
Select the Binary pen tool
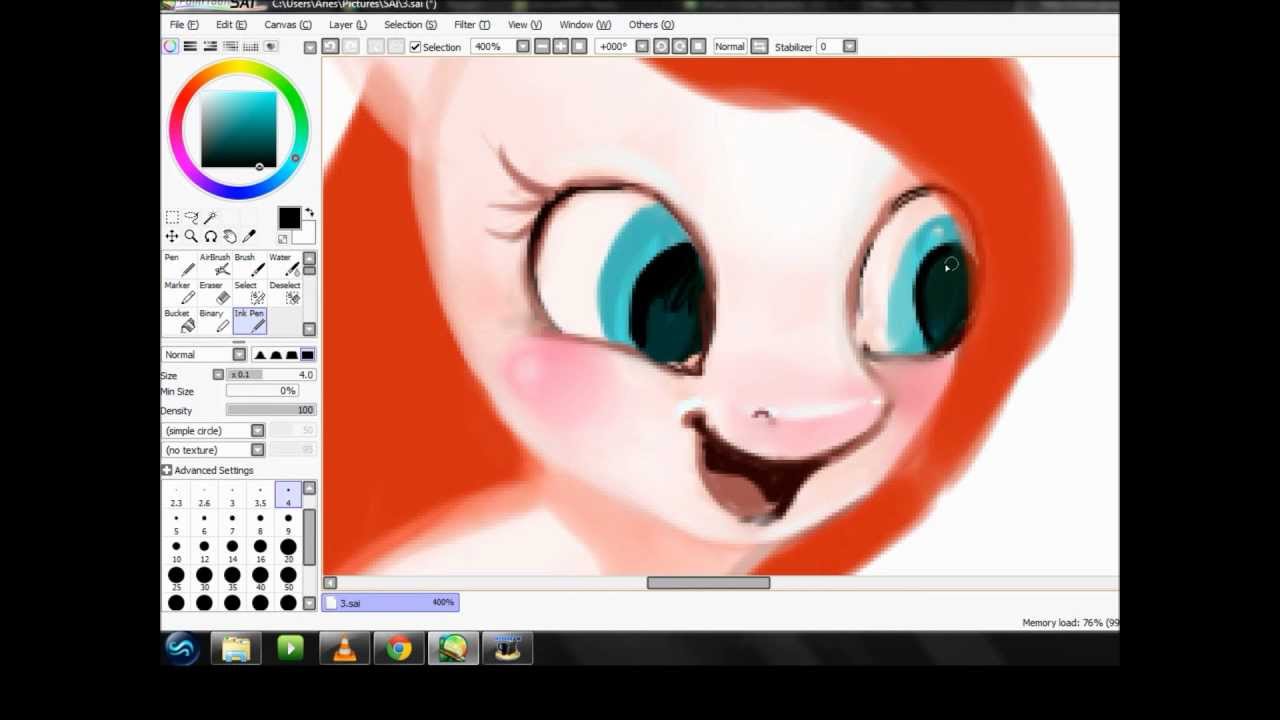(x=214, y=320)
